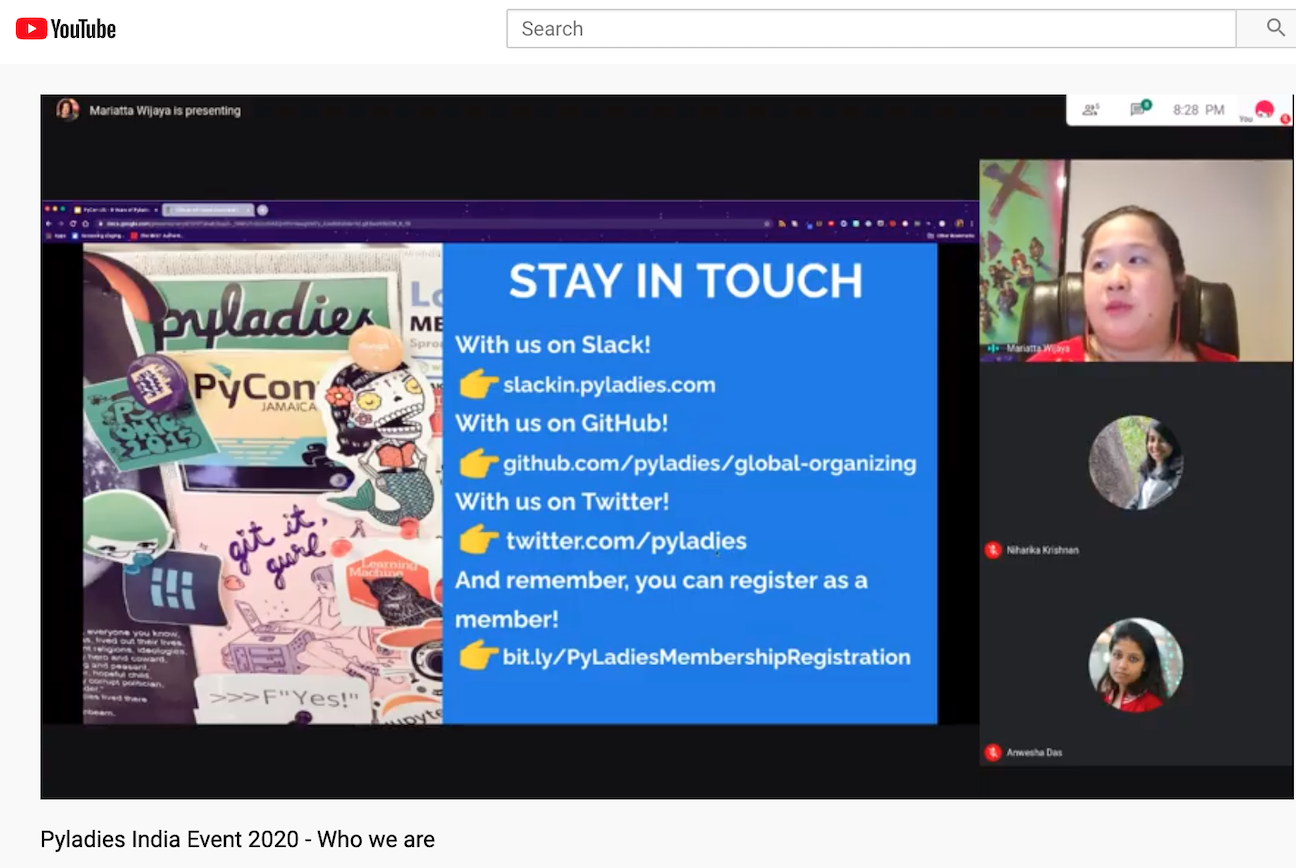Screen dimensions: 1296x868
Task: Click the github.com/pyladies/global-organizing link text
Action: point(709,464)
